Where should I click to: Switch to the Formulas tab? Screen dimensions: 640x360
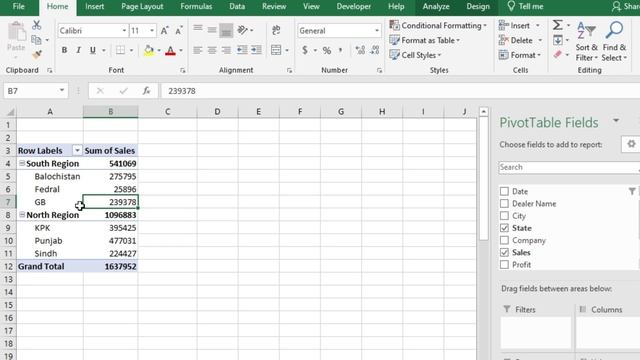coord(196,7)
